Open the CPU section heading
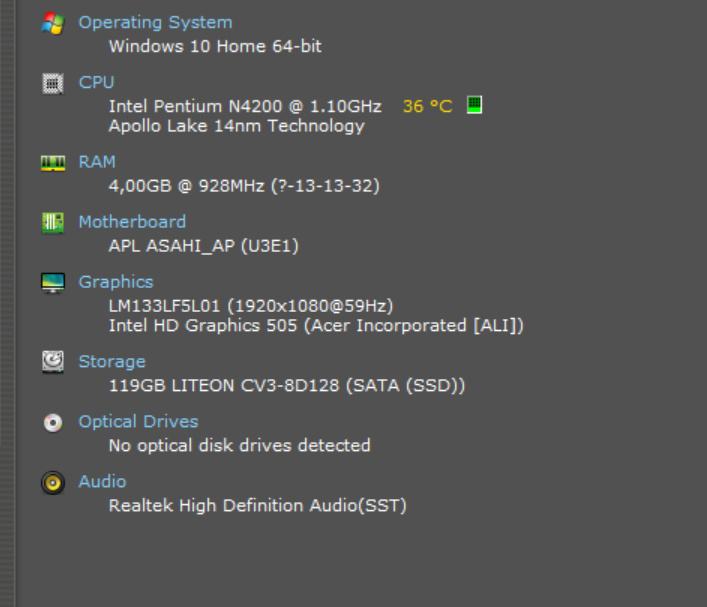 [97, 82]
